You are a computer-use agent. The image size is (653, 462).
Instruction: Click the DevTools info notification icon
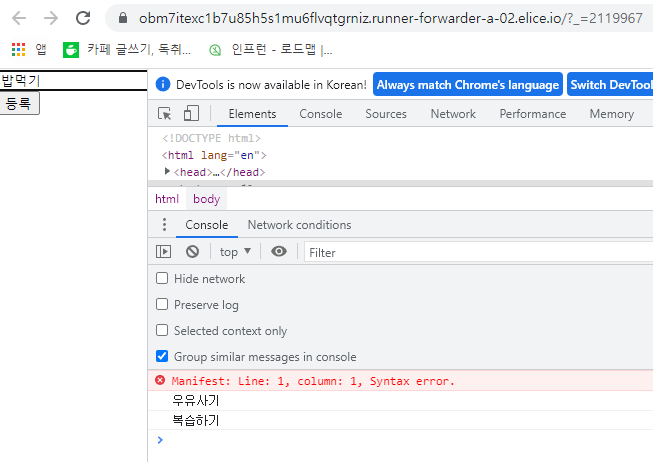coord(163,84)
